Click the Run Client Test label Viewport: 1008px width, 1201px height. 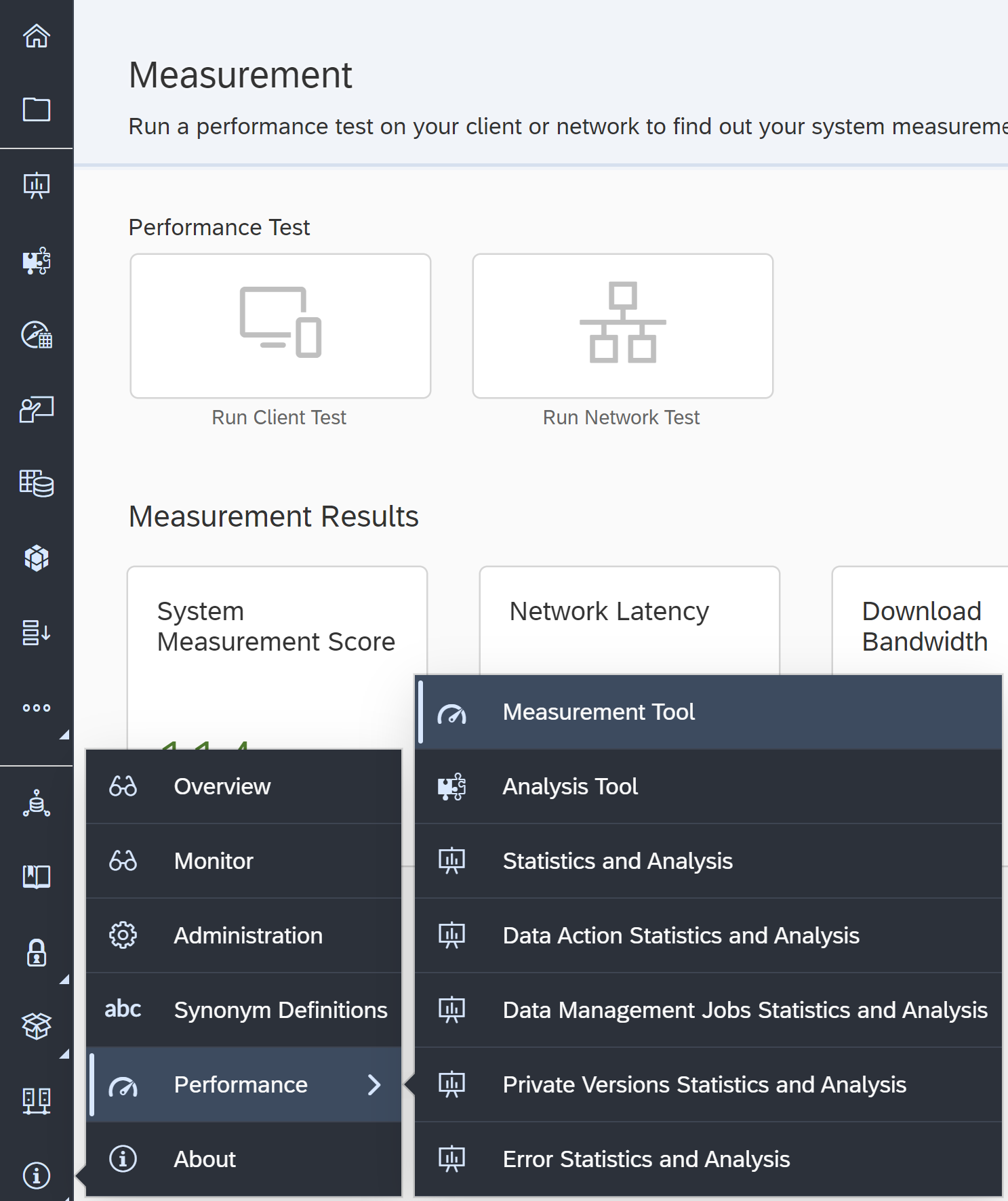tap(279, 418)
